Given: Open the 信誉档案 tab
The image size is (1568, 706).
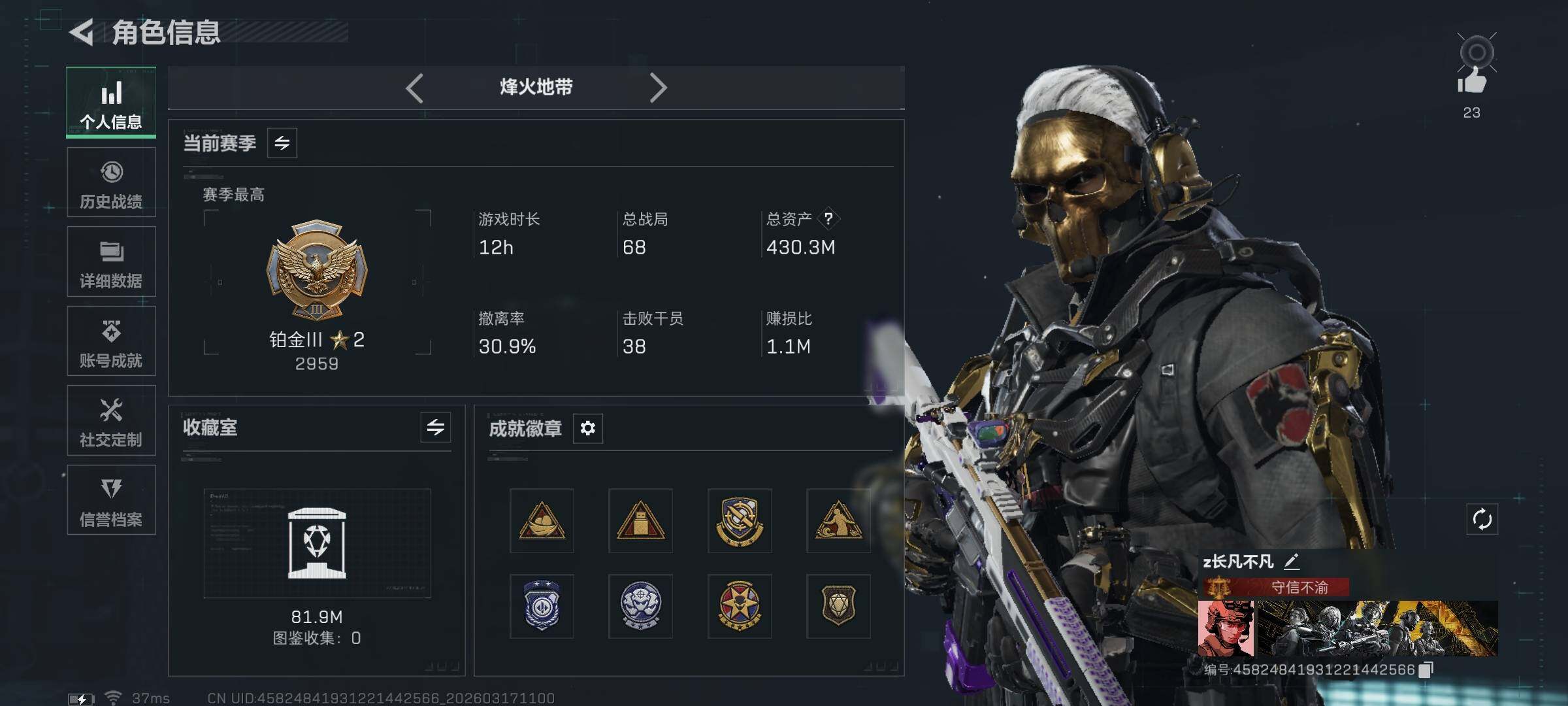Looking at the screenshot, I should point(111,500).
